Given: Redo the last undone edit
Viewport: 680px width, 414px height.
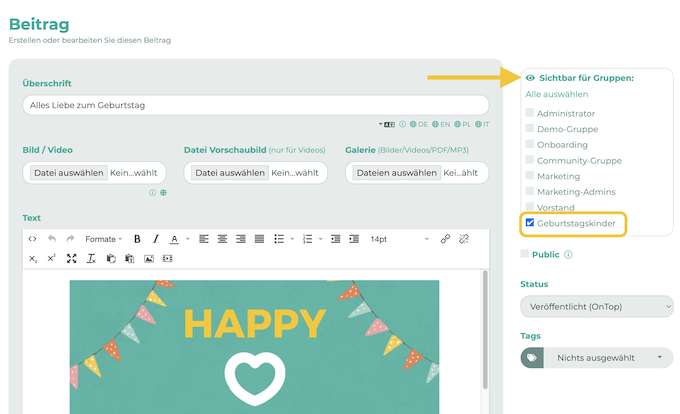Looking at the screenshot, I should pyautogui.click(x=70, y=239).
